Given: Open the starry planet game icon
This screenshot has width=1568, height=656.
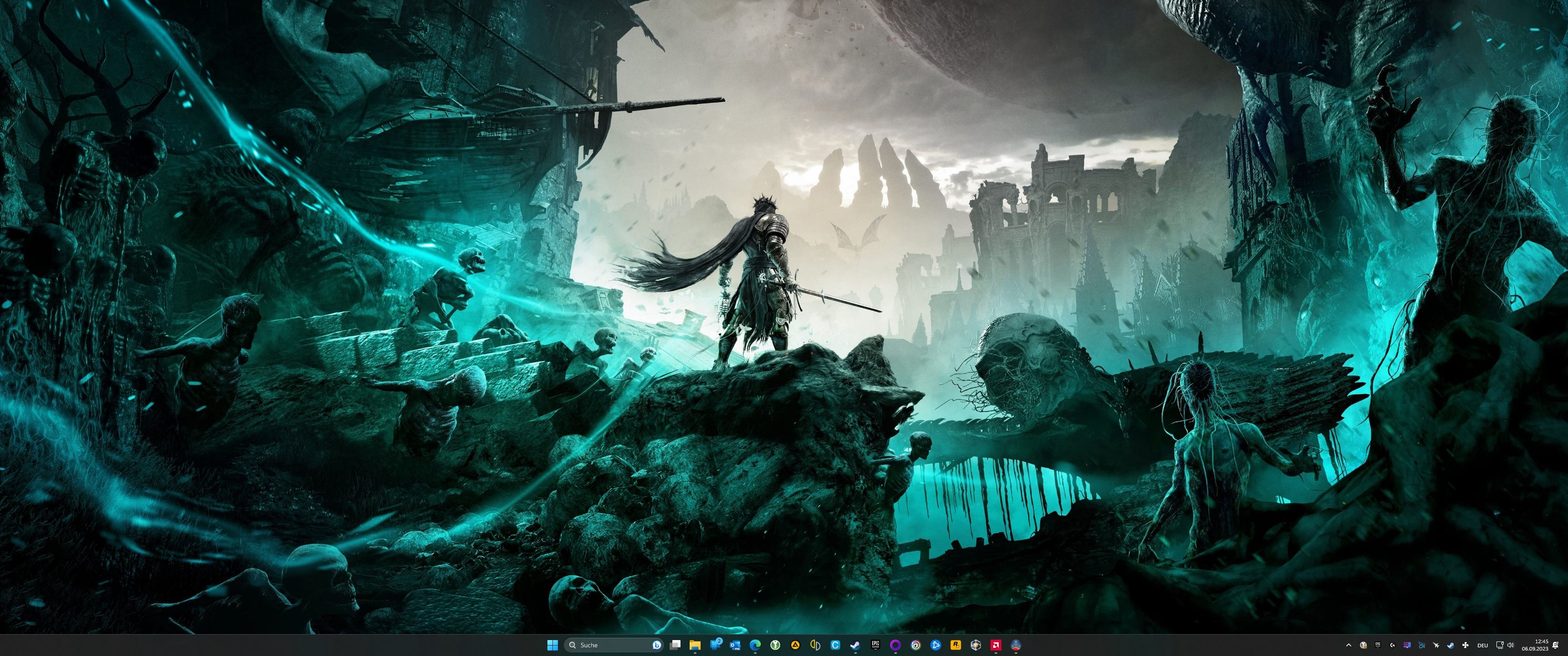Looking at the screenshot, I should (1016, 645).
